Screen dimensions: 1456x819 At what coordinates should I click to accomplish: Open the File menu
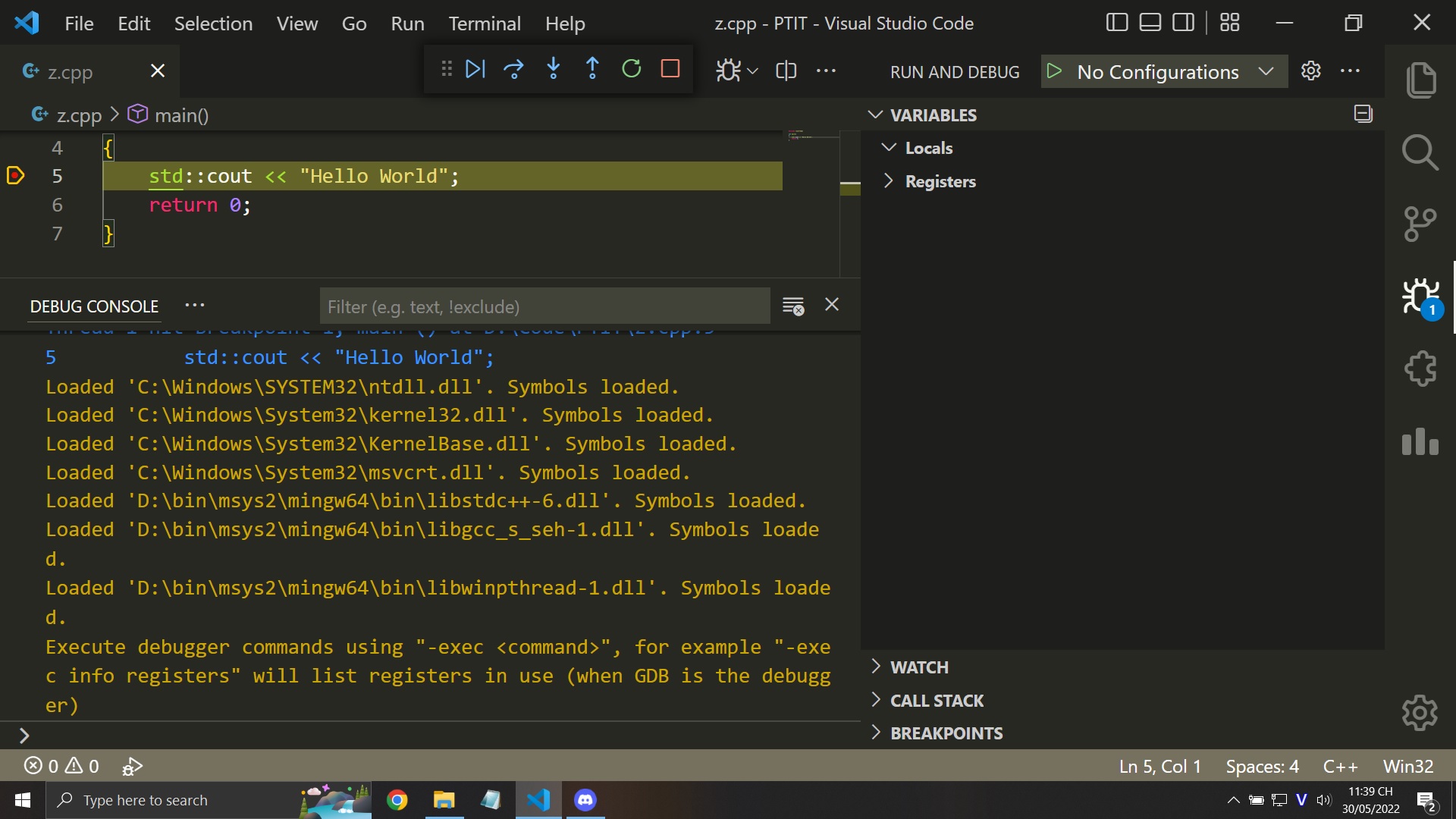click(79, 24)
